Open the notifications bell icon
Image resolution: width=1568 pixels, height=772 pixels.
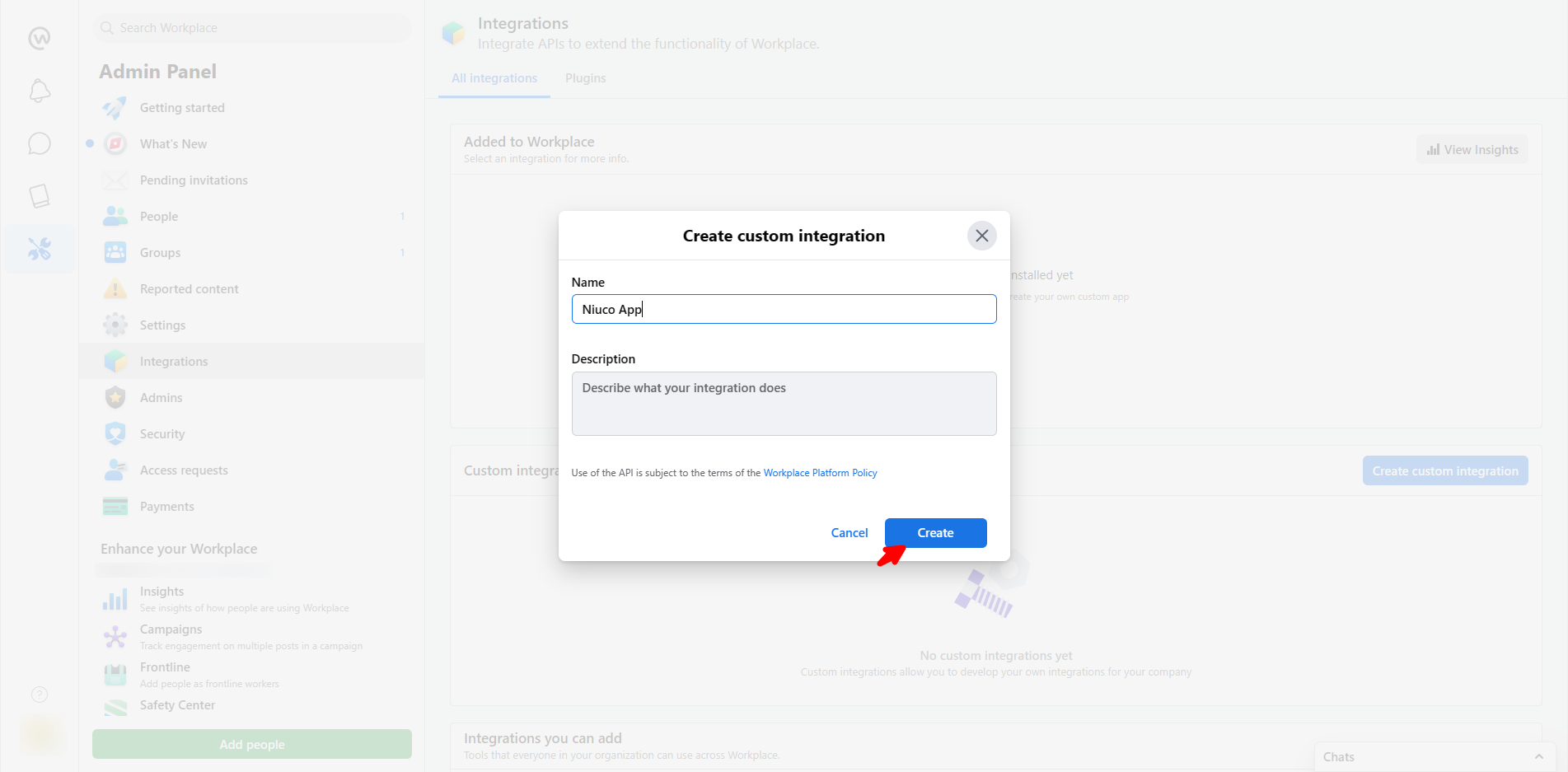[40, 91]
